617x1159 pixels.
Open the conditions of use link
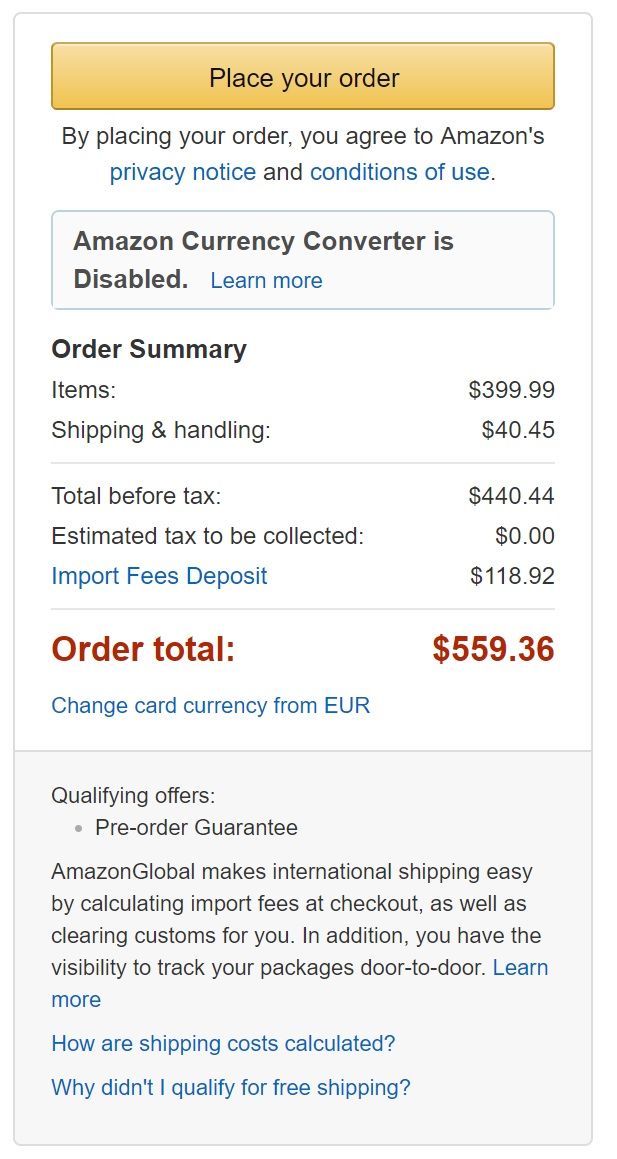400,172
